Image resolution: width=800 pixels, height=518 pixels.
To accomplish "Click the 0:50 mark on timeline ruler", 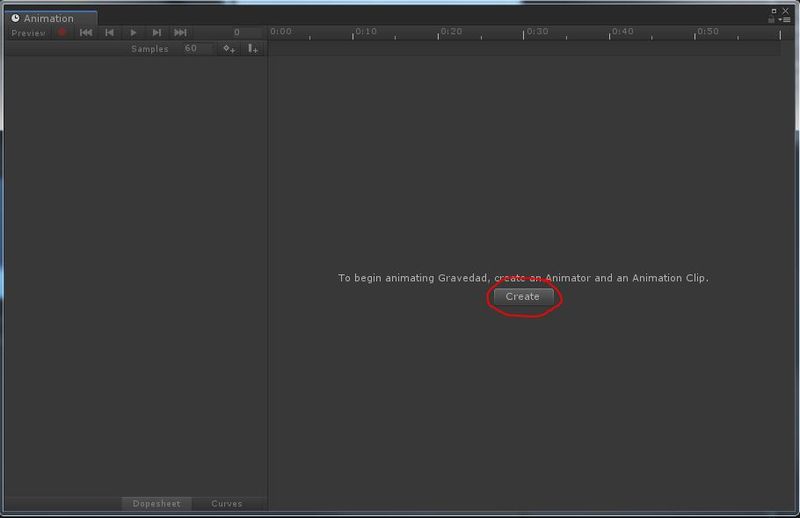I will click(708, 32).
